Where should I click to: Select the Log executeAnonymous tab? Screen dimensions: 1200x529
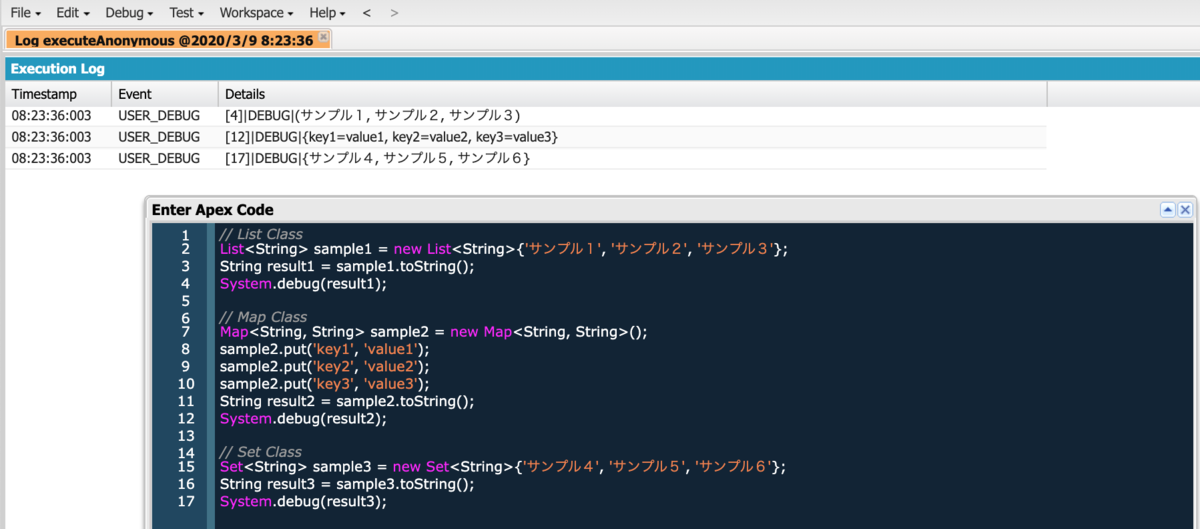click(x=164, y=40)
